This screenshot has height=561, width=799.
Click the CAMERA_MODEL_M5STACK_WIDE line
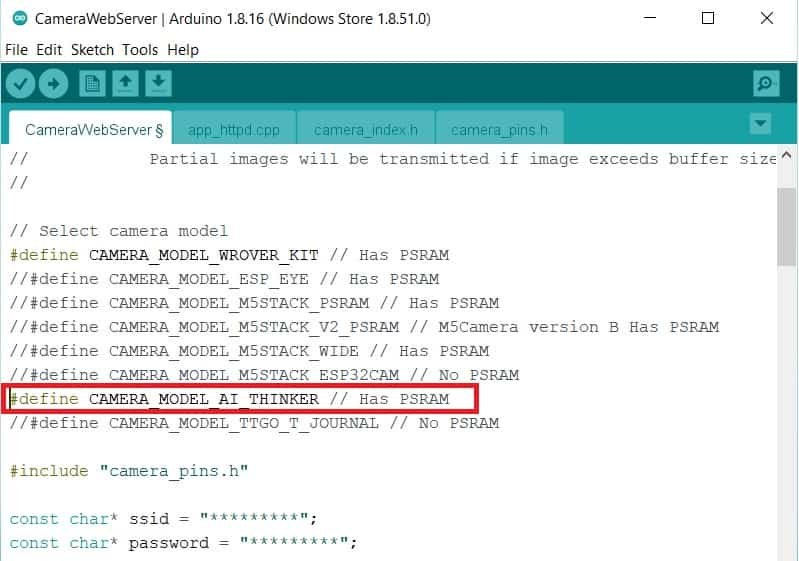(249, 351)
